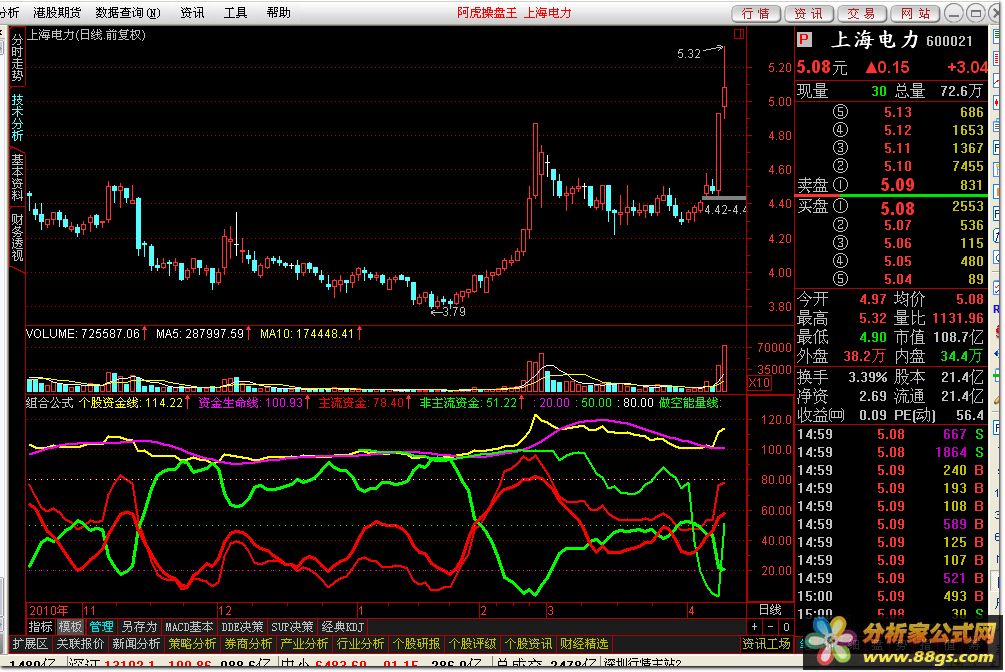Click sell level ⑤ price 5.13
1005x672 pixels.
(897, 112)
